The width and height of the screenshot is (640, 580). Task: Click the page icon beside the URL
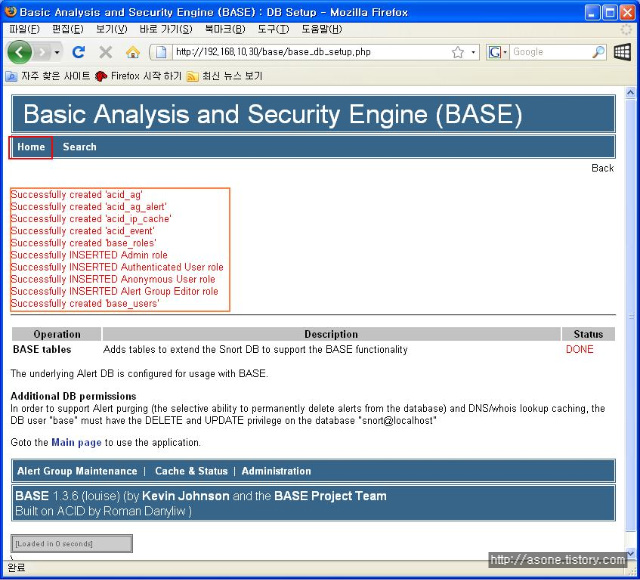click(161, 52)
